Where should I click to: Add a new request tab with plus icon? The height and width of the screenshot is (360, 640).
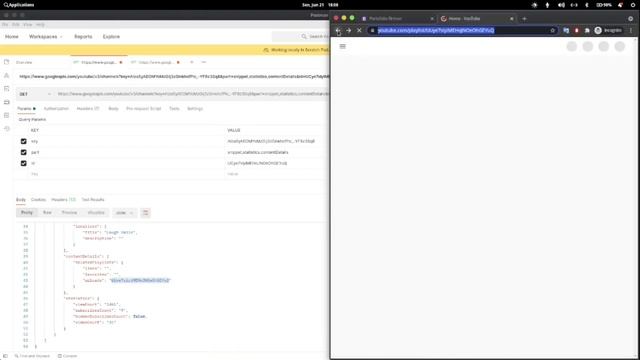tap(191, 62)
